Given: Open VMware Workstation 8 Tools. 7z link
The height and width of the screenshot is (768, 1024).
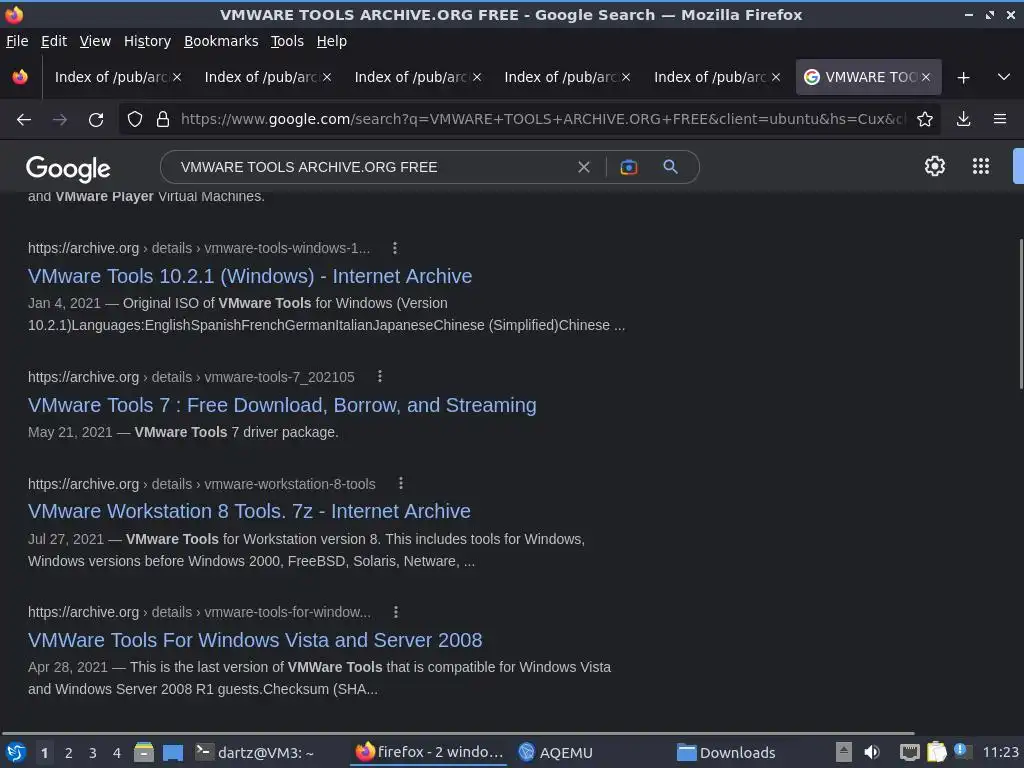Looking at the screenshot, I should pyautogui.click(x=249, y=511).
